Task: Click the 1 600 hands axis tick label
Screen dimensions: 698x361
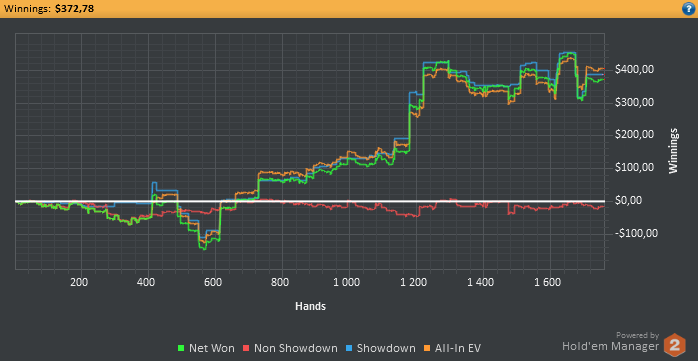Action: coord(549,282)
